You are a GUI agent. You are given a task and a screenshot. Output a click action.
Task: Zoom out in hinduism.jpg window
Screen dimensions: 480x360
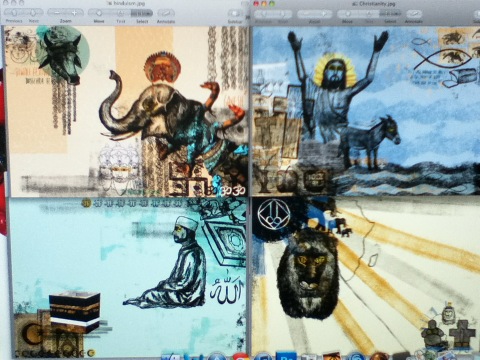click(x=56, y=13)
